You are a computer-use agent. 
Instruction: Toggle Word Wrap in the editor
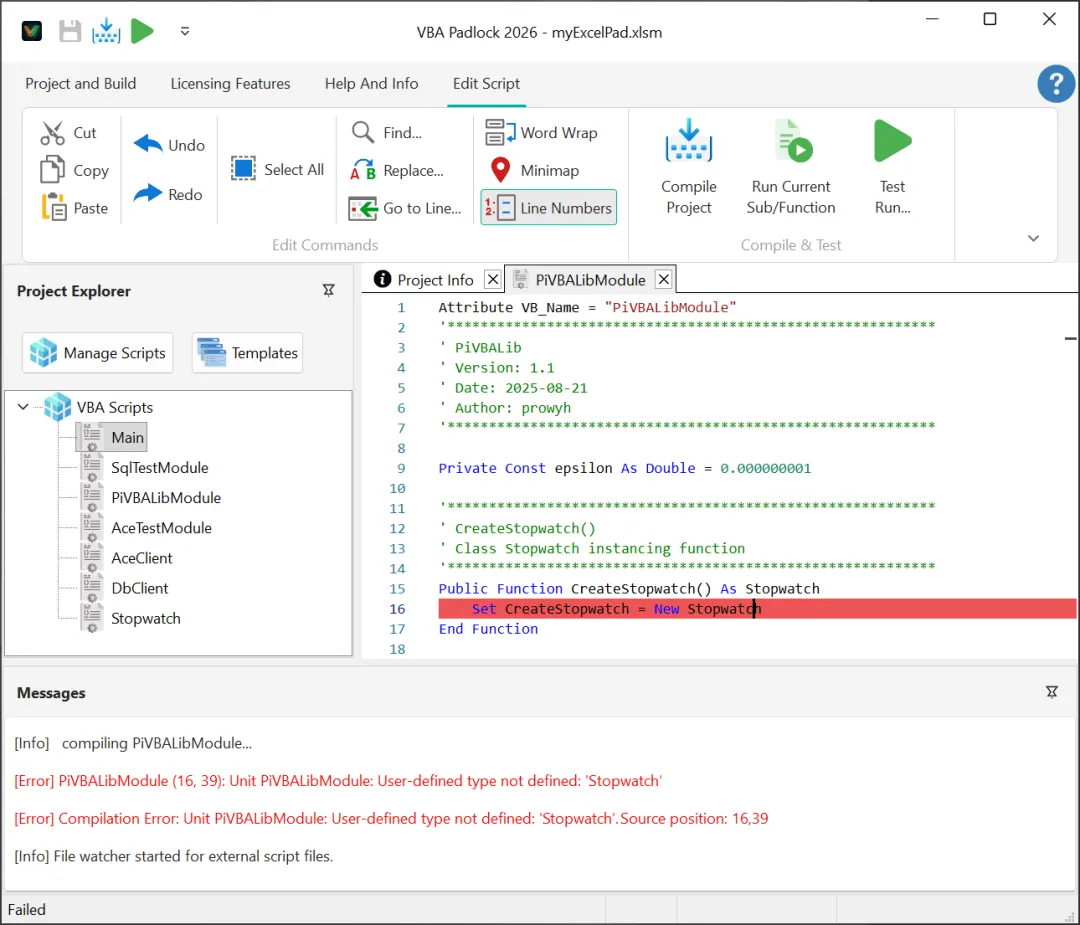(541, 132)
